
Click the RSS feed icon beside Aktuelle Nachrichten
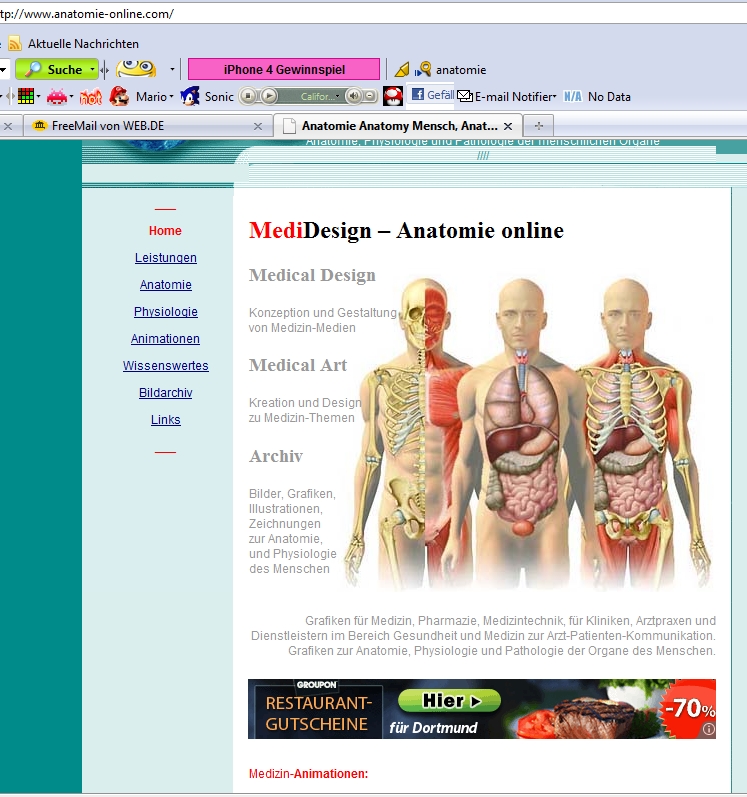coord(14,44)
